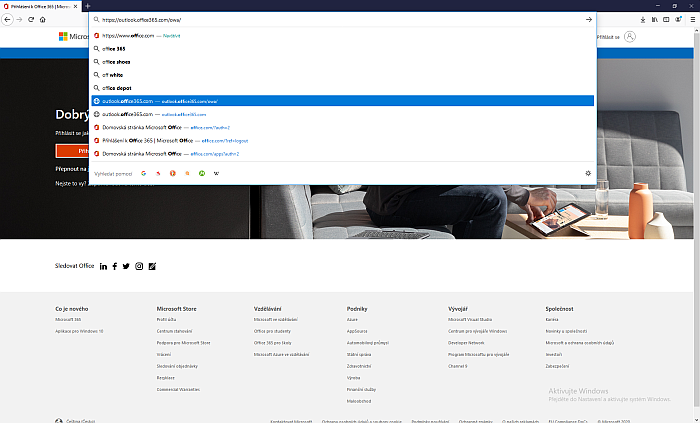Screen dimensions: 700x423
Task: Open the office.com/apps?auth=2 history suggestion
Action: [x=342, y=154]
